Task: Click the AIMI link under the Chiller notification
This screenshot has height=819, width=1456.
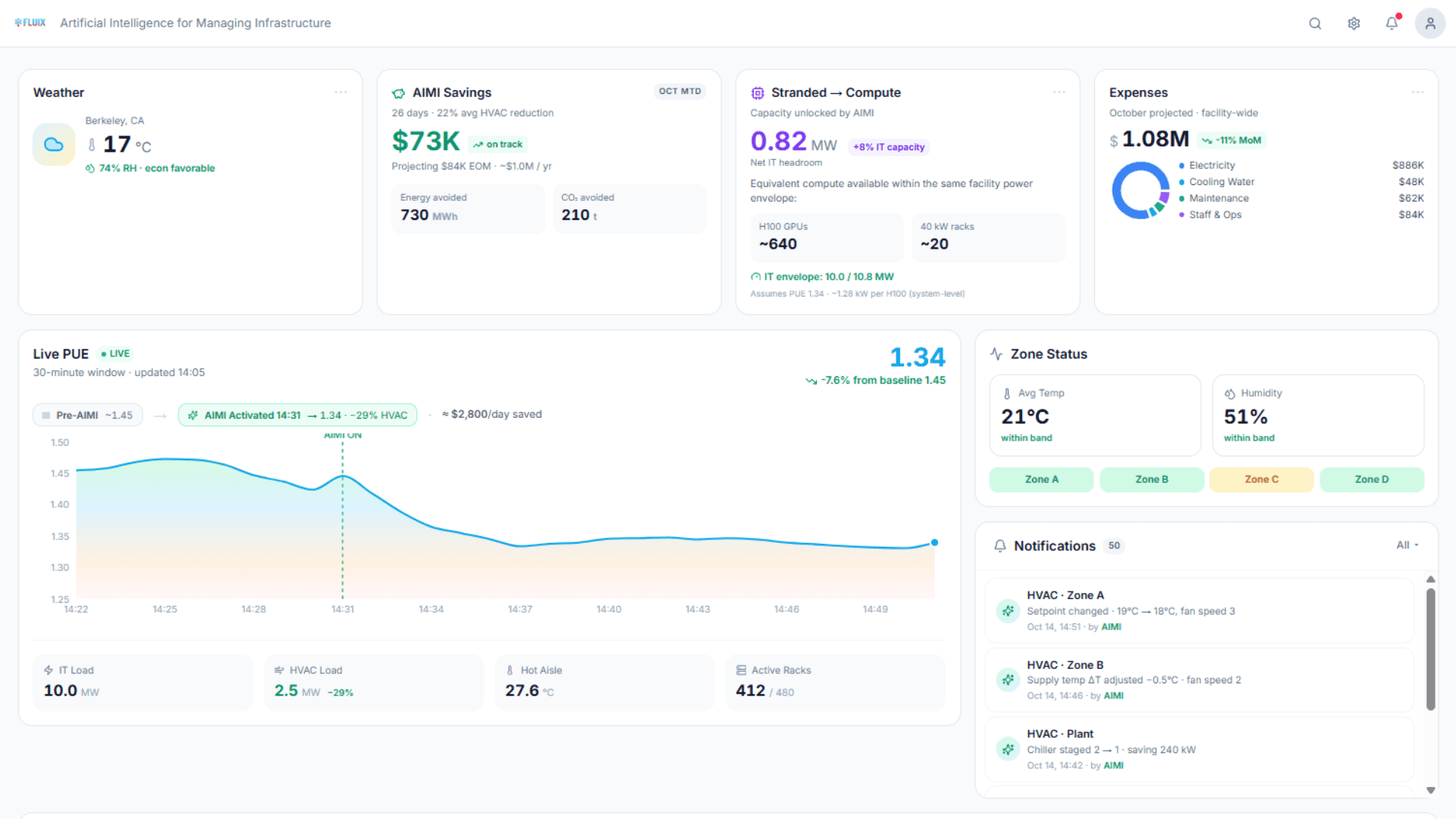Action: [1114, 765]
